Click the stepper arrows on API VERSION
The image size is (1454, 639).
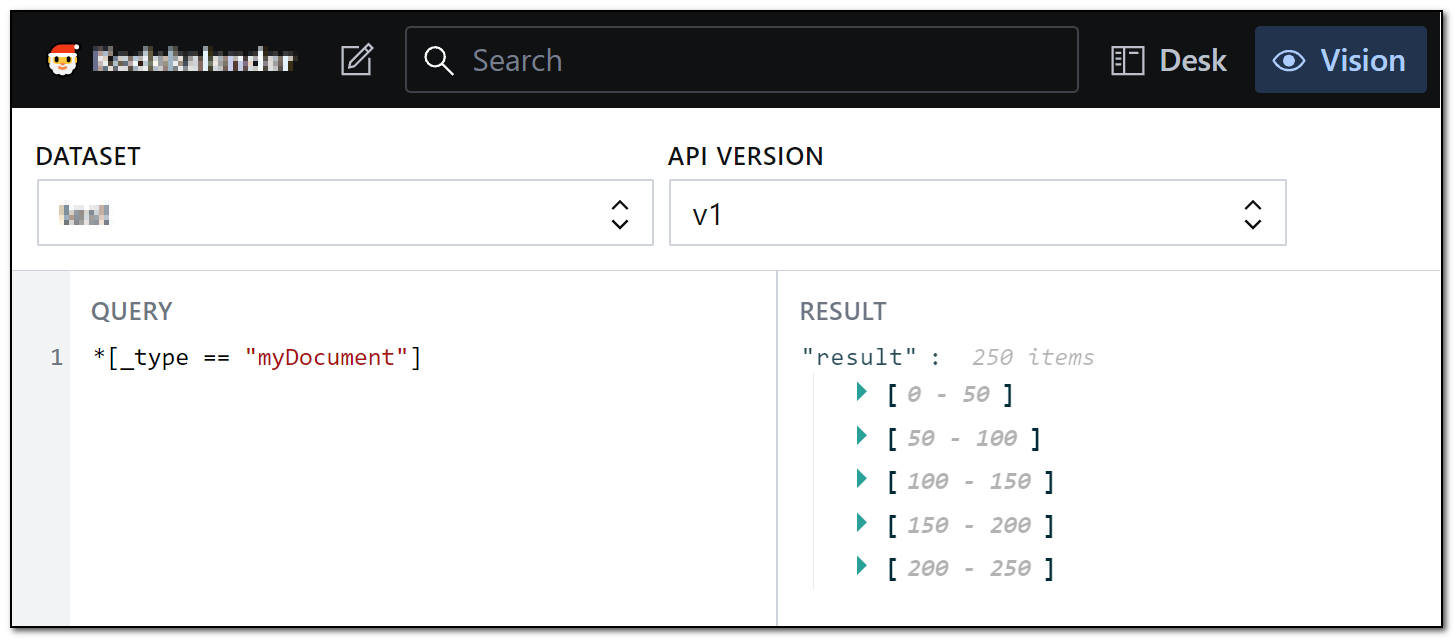pyautogui.click(x=1252, y=212)
